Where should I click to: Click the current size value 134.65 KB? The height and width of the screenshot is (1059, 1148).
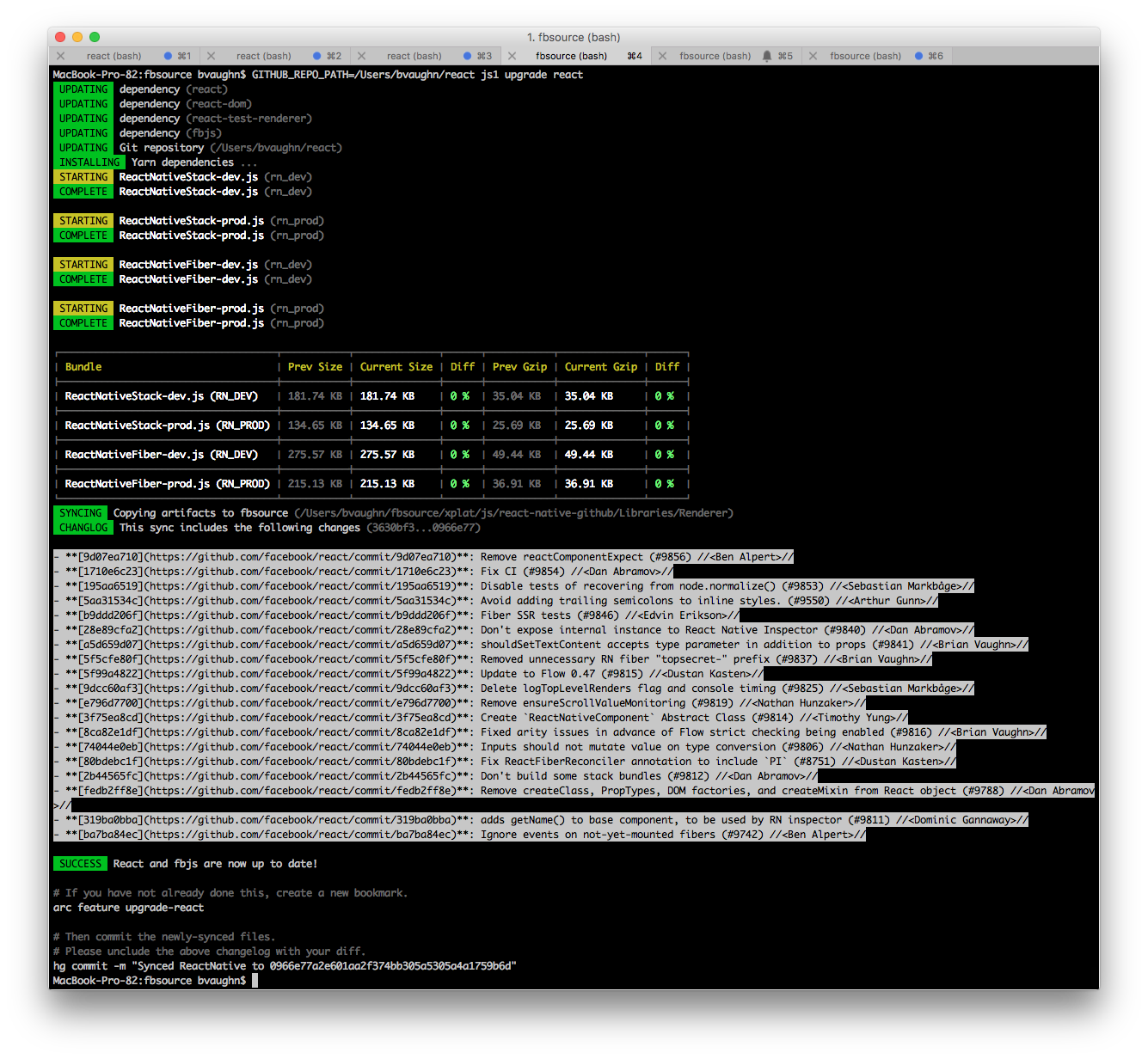(387, 425)
